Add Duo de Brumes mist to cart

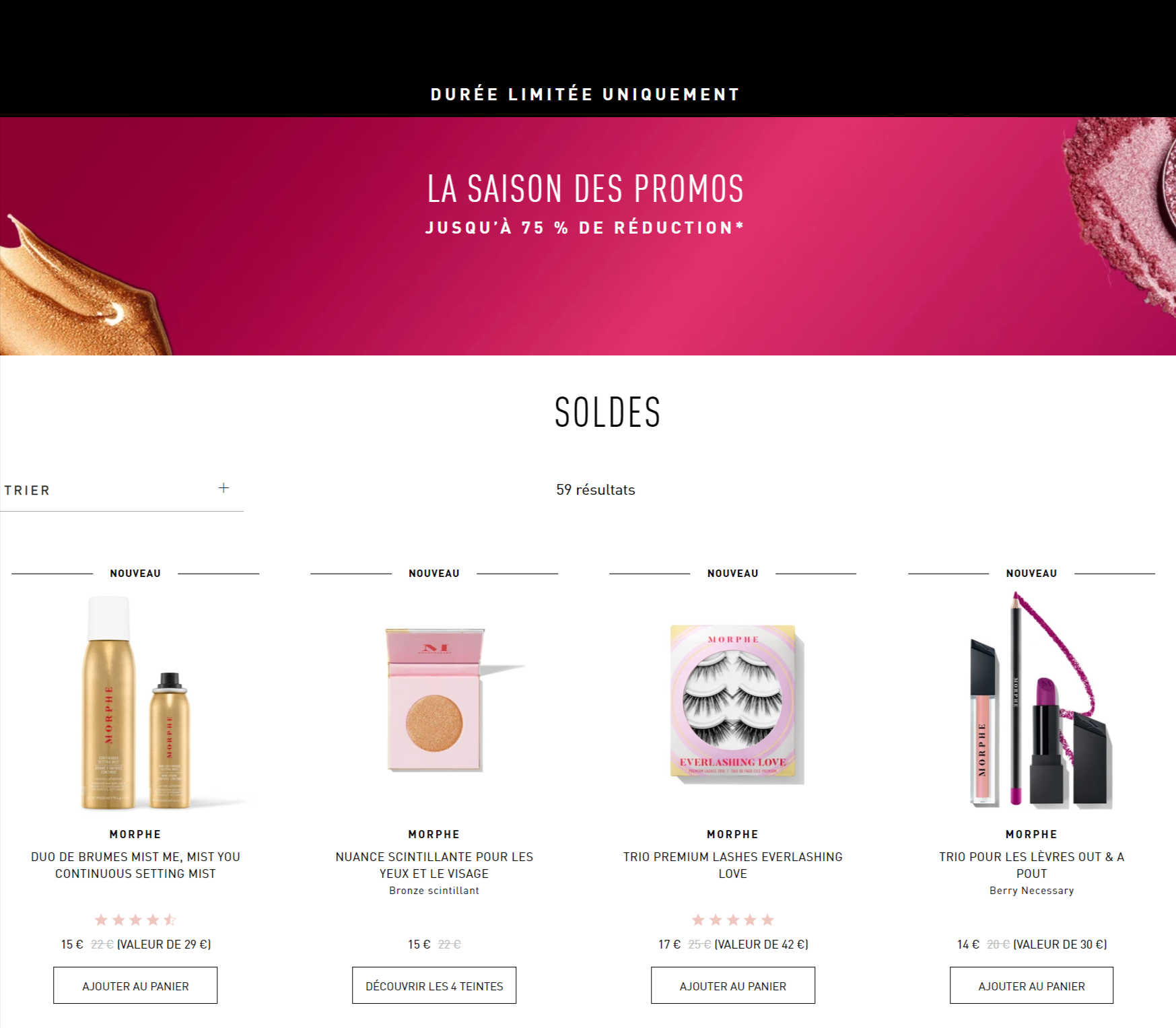(135, 986)
